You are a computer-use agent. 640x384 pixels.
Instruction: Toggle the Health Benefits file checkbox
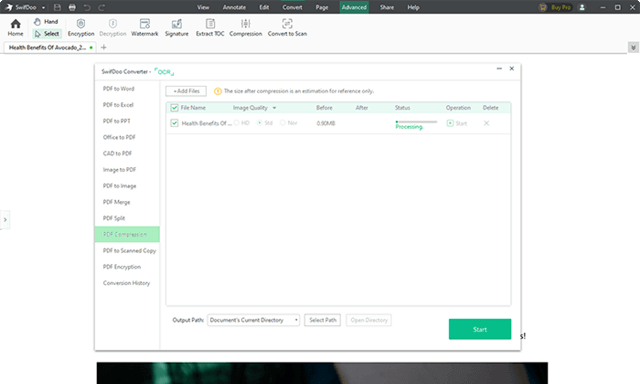click(174, 123)
